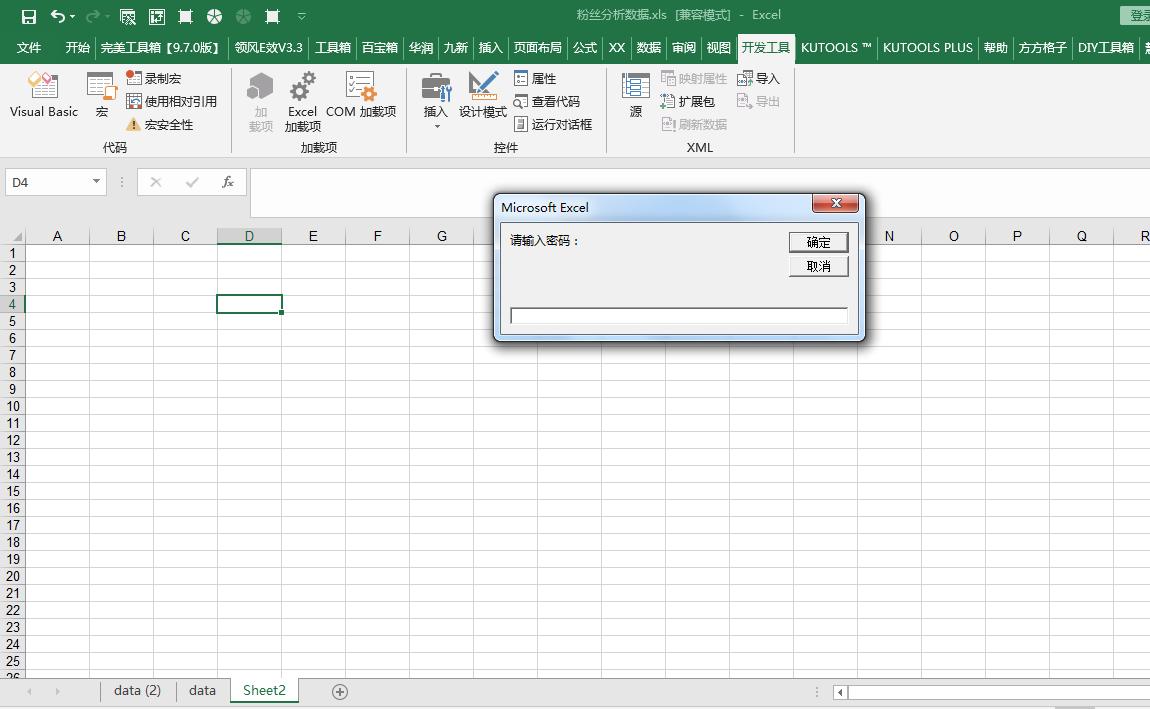1150x709 pixels.
Task: Open the Formulas (公式) tab
Action: coord(585,48)
